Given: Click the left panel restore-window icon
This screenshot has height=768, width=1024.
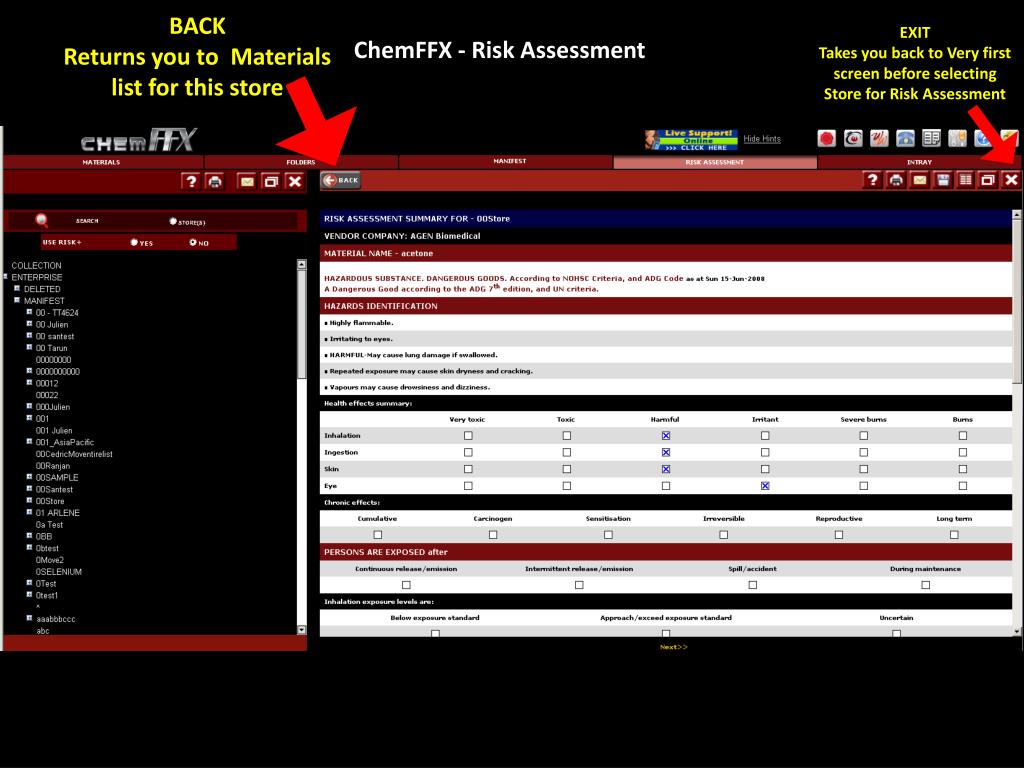Looking at the screenshot, I should pyautogui.click(x=270, y=182).
